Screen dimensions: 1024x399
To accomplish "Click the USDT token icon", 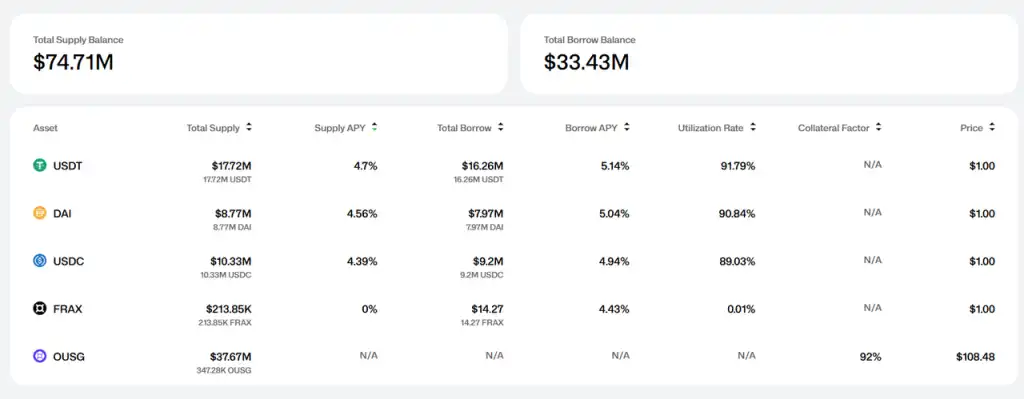I will 40,166.
